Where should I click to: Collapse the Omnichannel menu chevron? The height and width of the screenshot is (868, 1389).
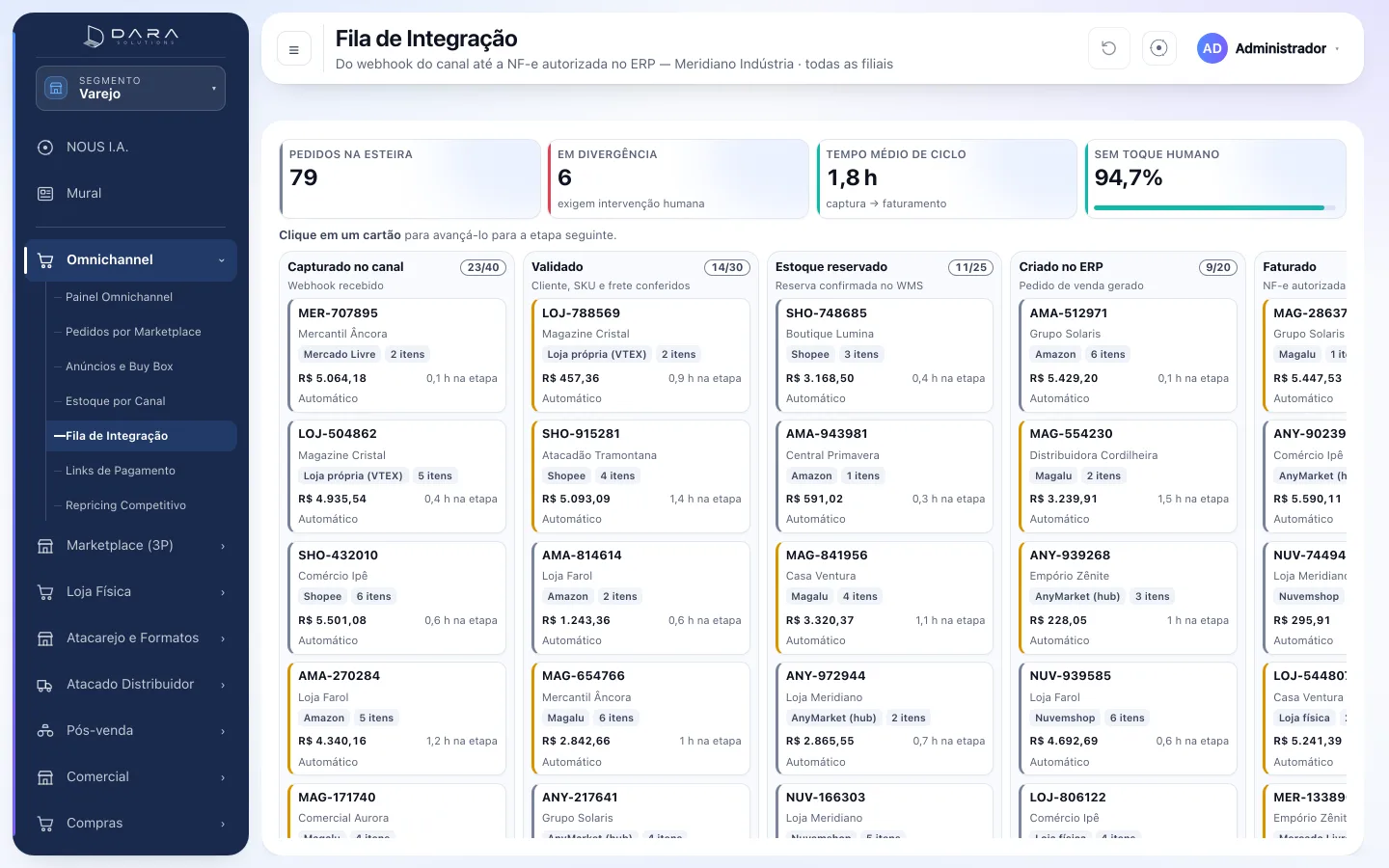(x=222, y=260)
